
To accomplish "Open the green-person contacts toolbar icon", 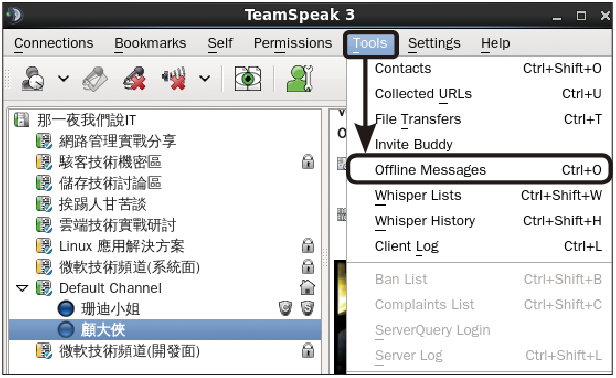I will click(300, 79).
